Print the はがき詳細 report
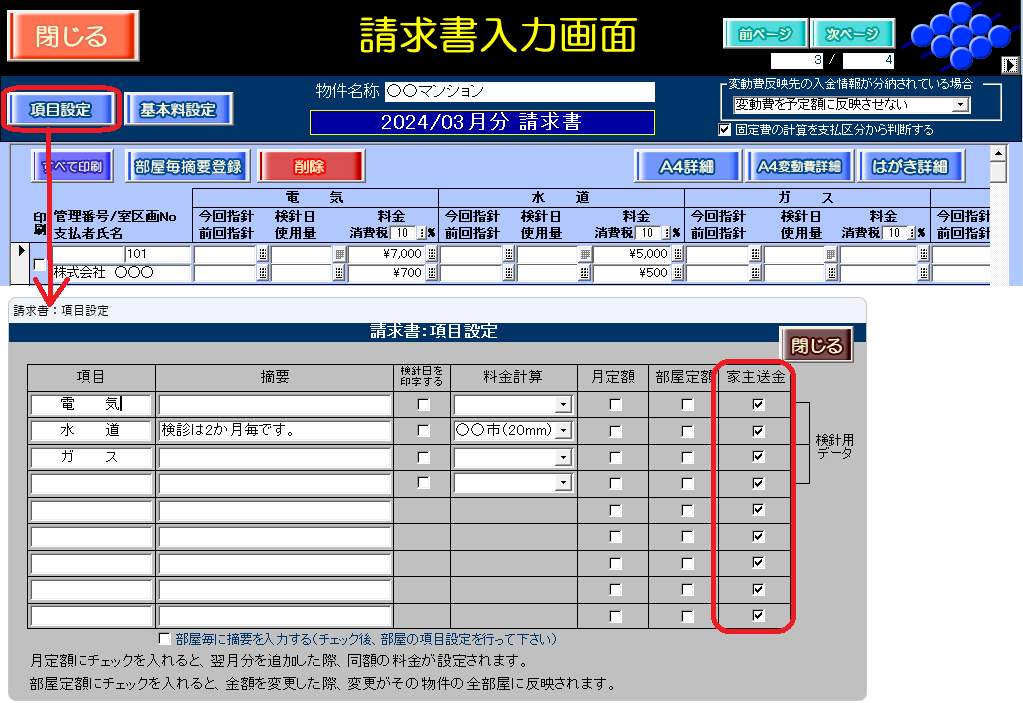 909,167
